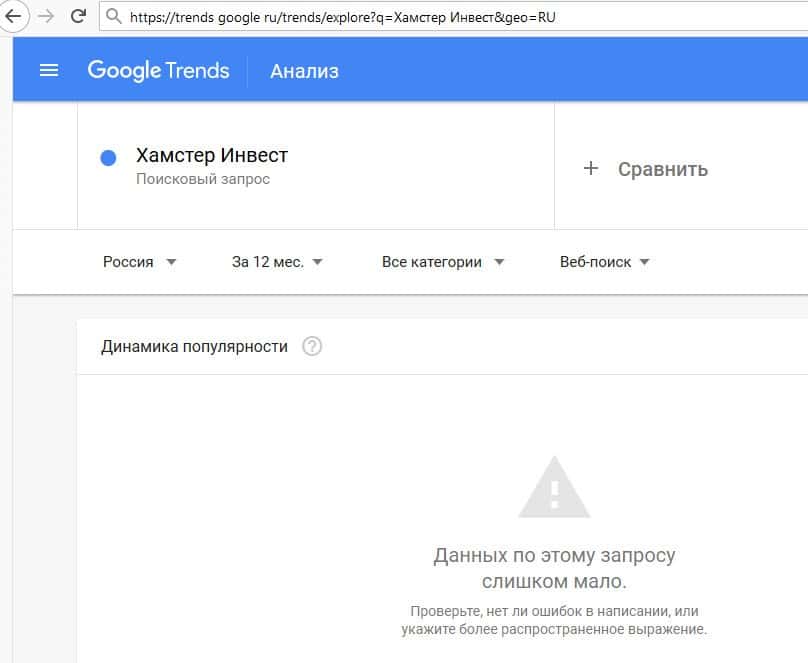
Task: Open the Все категории dropdown
Action: point(442,262)
